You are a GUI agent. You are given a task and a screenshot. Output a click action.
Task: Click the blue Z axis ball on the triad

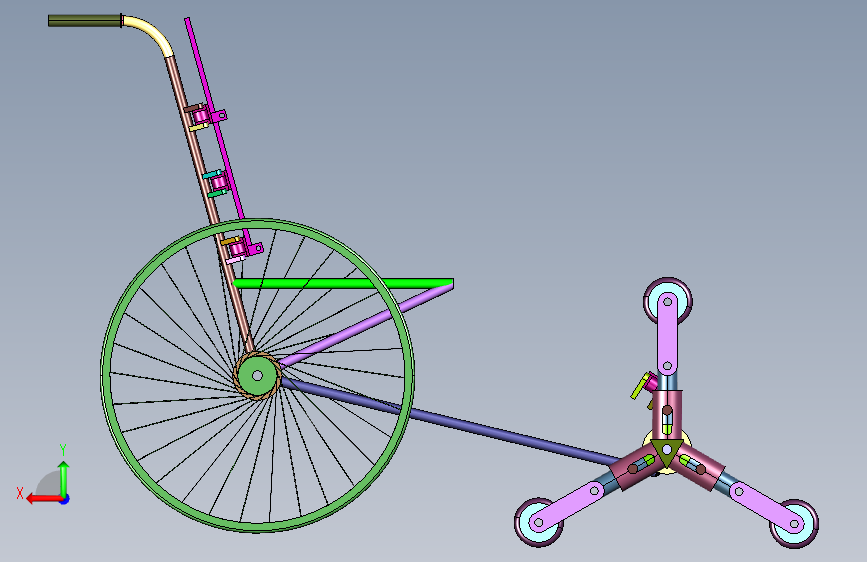point(65,499)
